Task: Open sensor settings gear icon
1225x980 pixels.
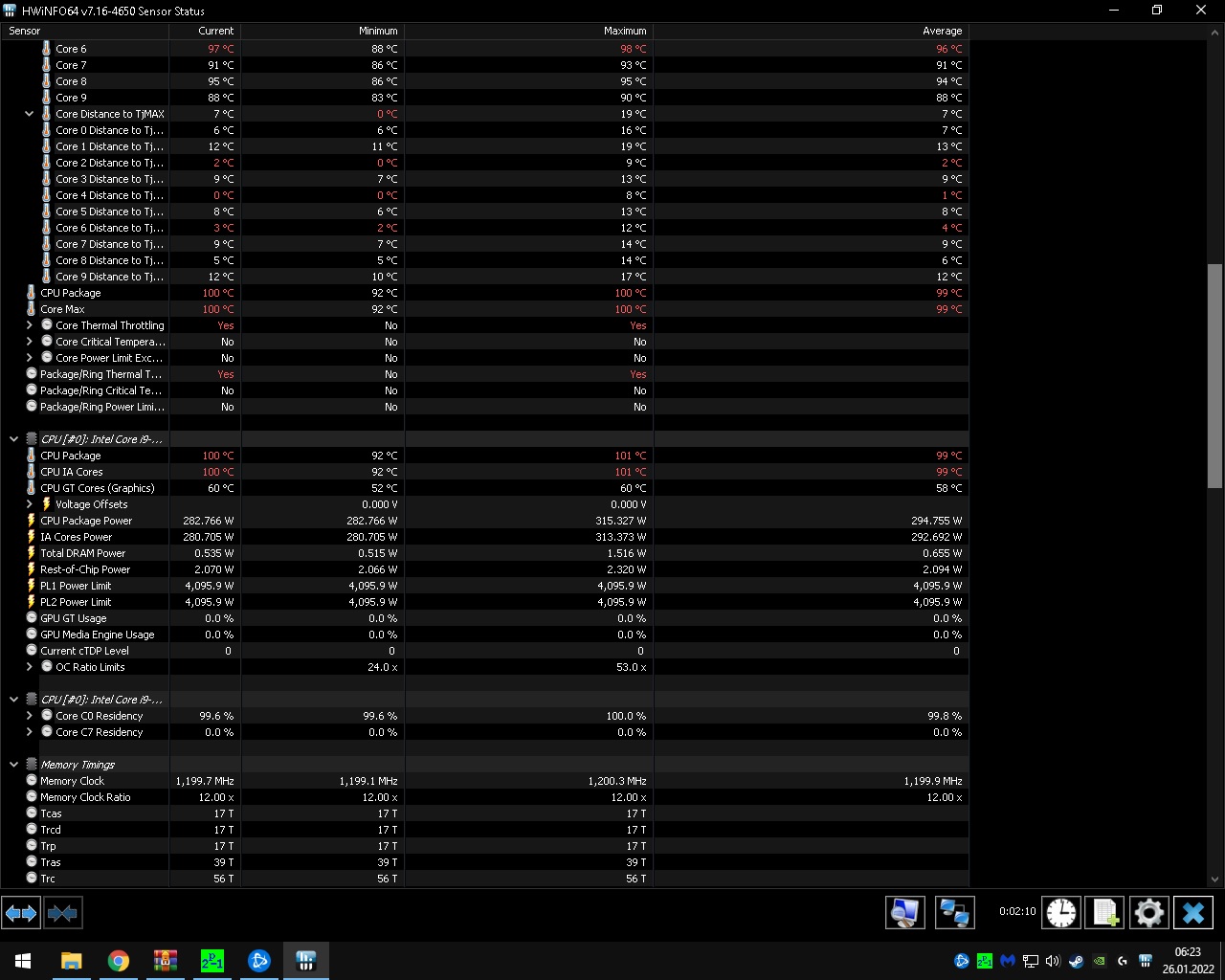Action: (x=1148, y=913)
